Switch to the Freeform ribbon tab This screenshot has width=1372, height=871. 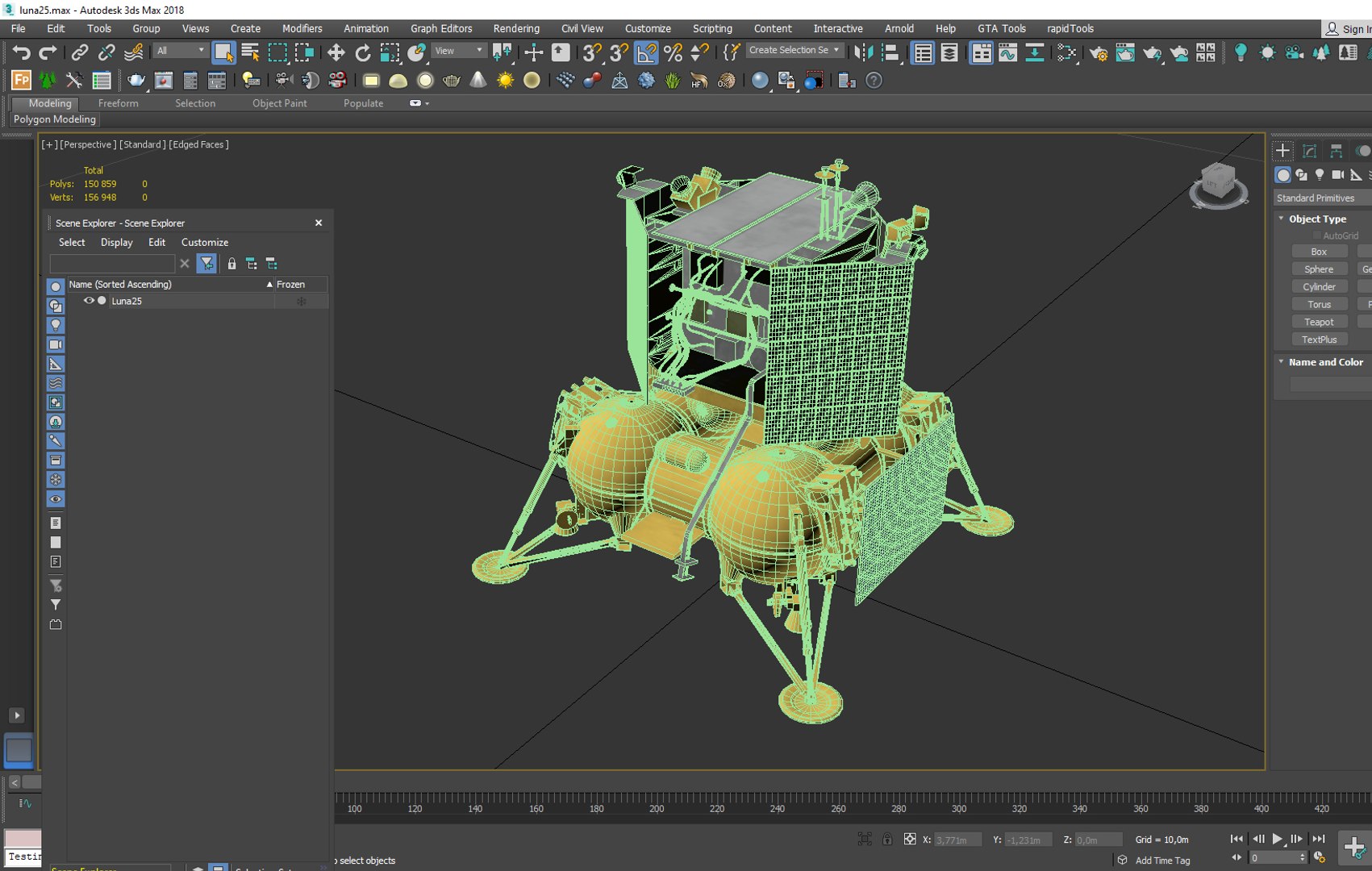118,103
